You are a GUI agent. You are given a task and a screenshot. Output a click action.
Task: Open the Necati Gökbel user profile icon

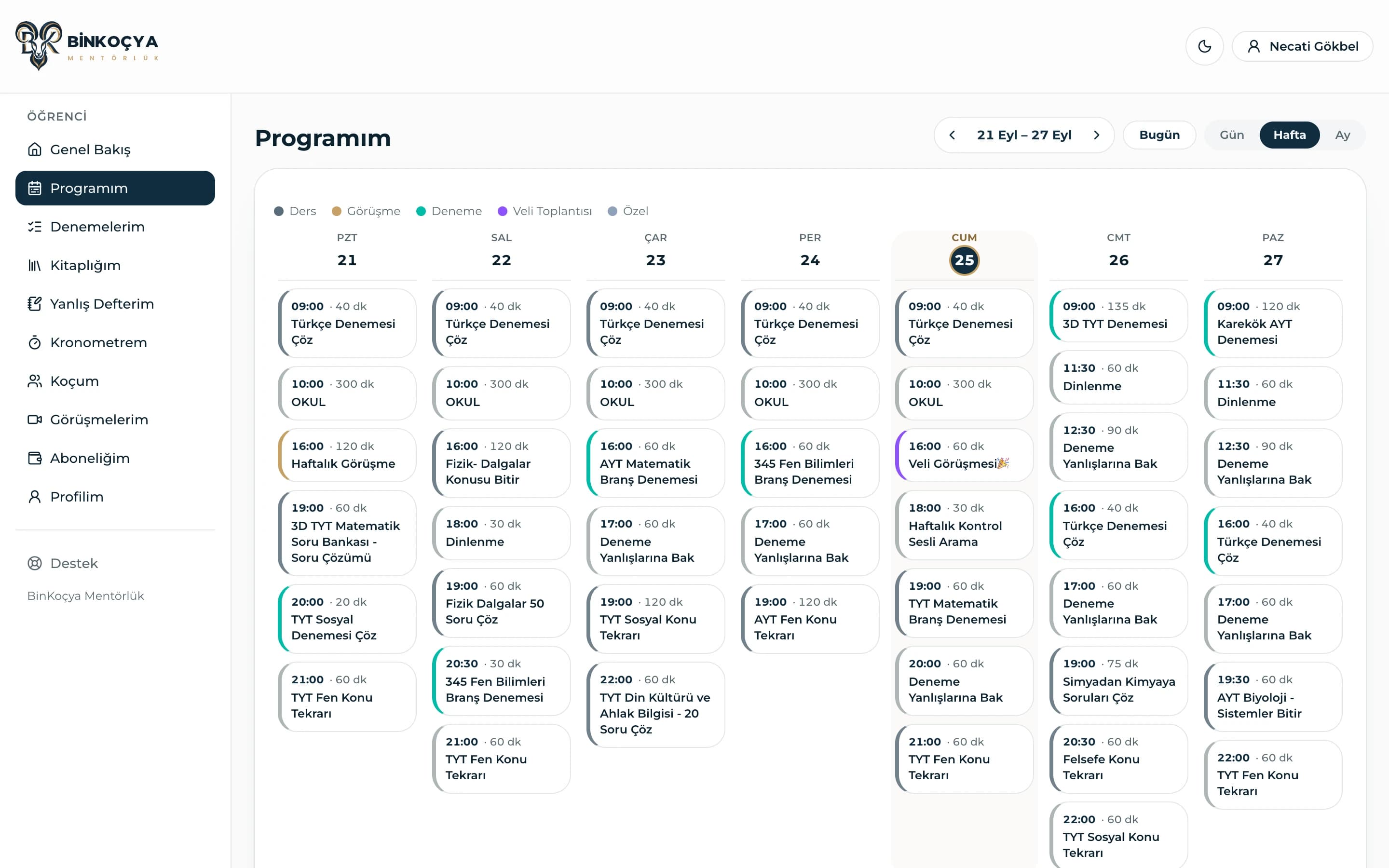click(x=1253, y=46)
